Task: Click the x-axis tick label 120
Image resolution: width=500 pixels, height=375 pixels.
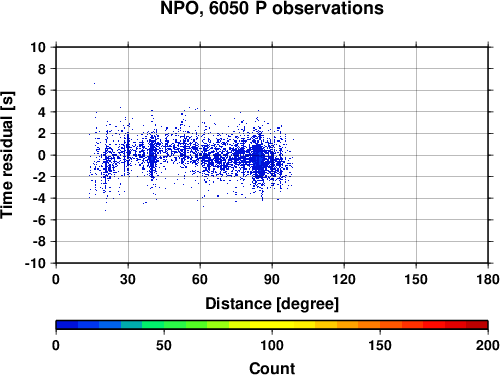Action: [344, 279]
